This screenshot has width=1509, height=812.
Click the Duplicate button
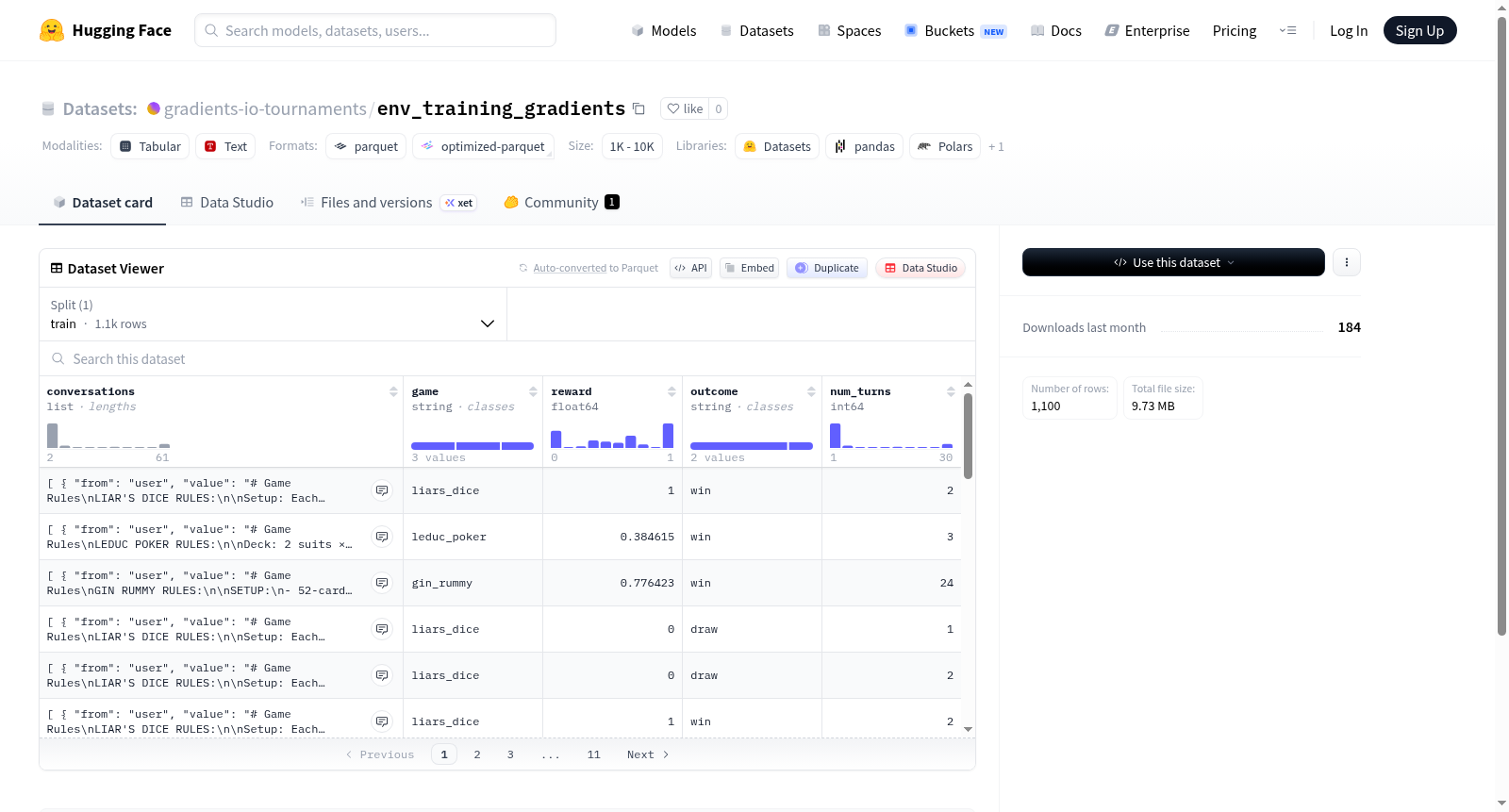(827, 268)
